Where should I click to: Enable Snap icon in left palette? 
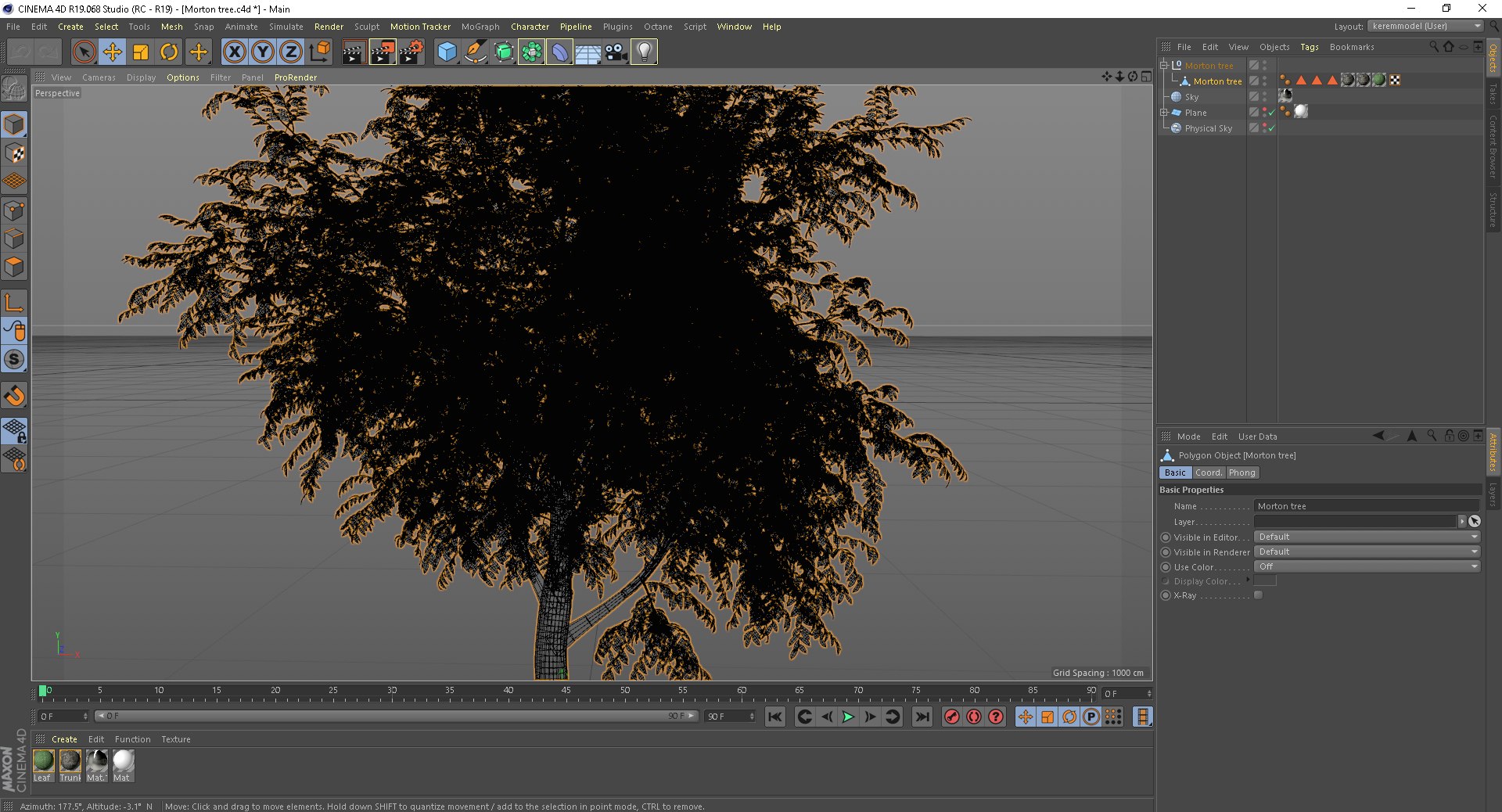[15, 396]
